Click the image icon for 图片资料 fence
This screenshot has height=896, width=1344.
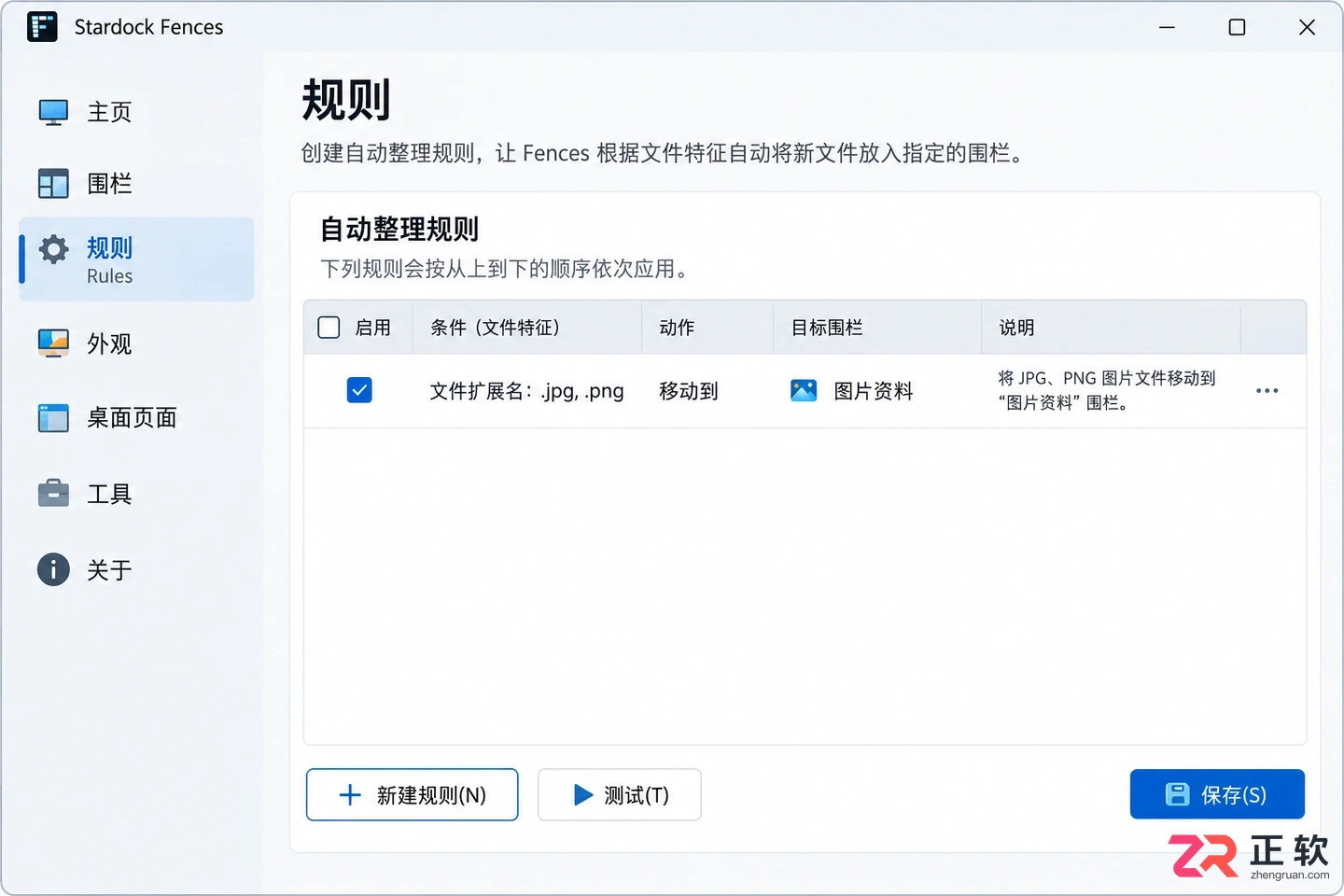[804, 390]
